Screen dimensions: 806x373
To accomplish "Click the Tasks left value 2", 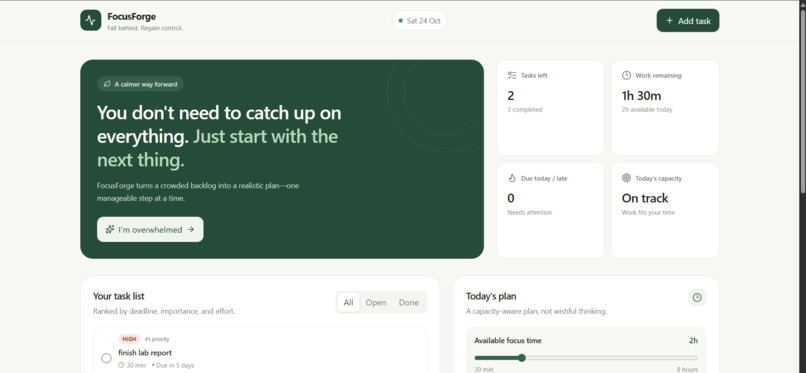I will tap(510, 96).
